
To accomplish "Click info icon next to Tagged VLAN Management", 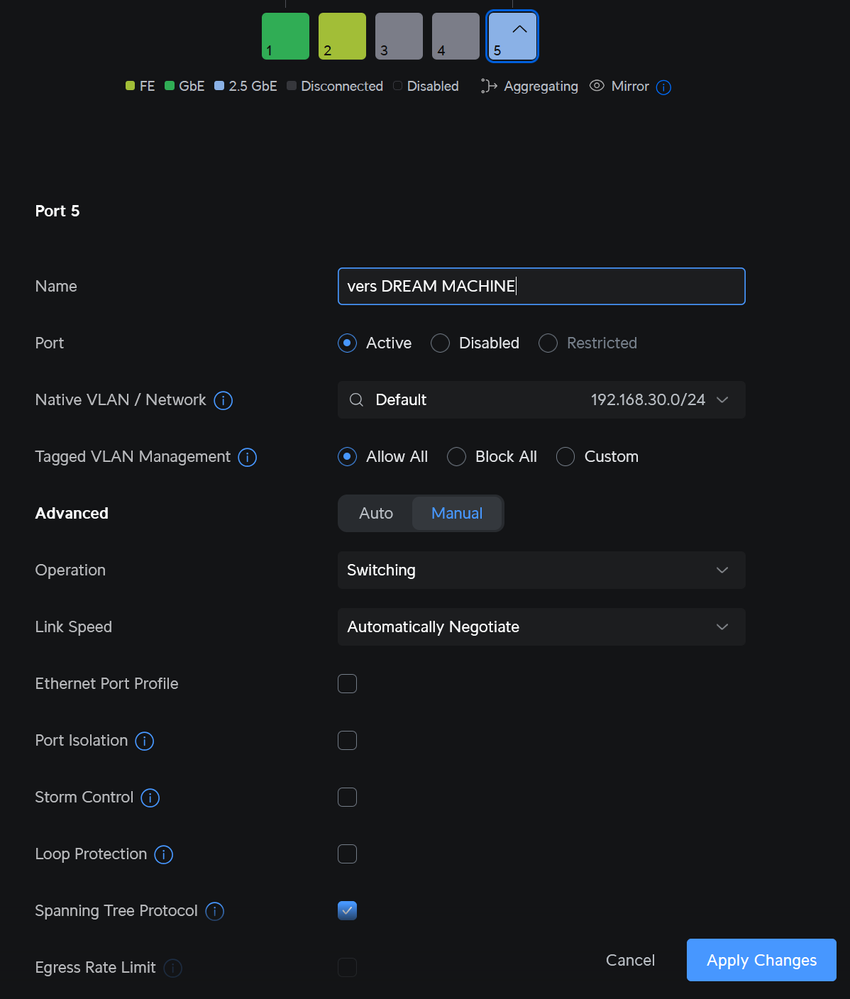I will pyautogui.click(x=248, y=457).
